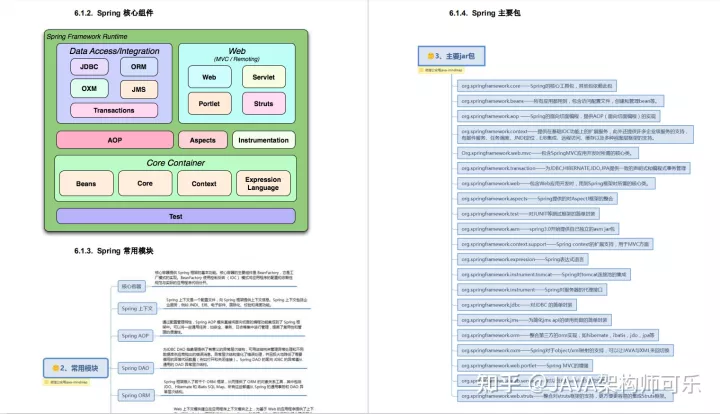720x414 pixels.
Task: Click the yellow note tag under '2、常用模块'
Action: 67,382
